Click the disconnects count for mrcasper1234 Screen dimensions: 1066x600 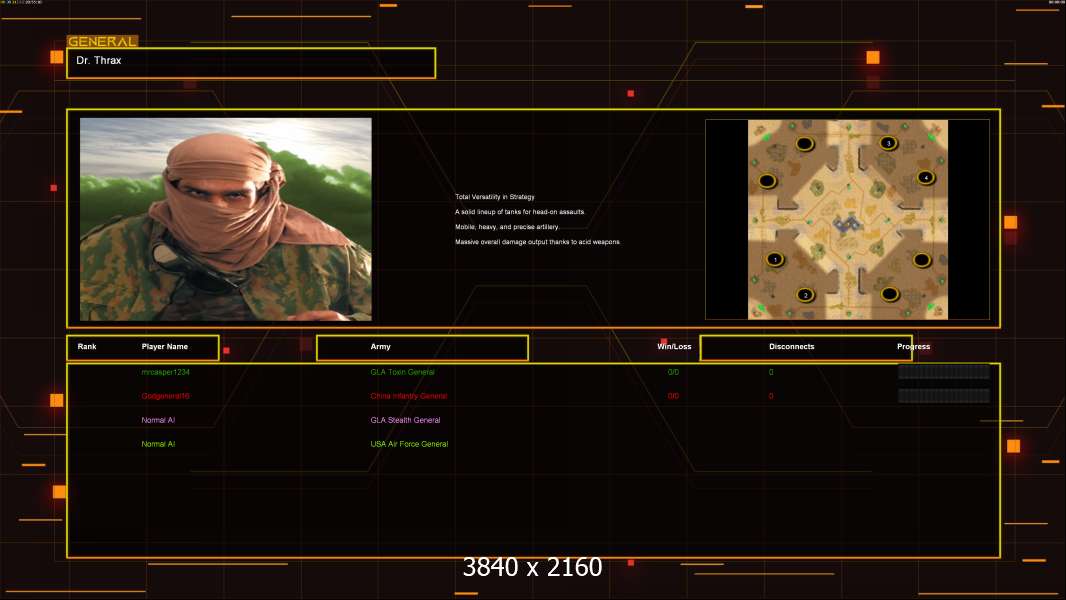click(771, 372)
